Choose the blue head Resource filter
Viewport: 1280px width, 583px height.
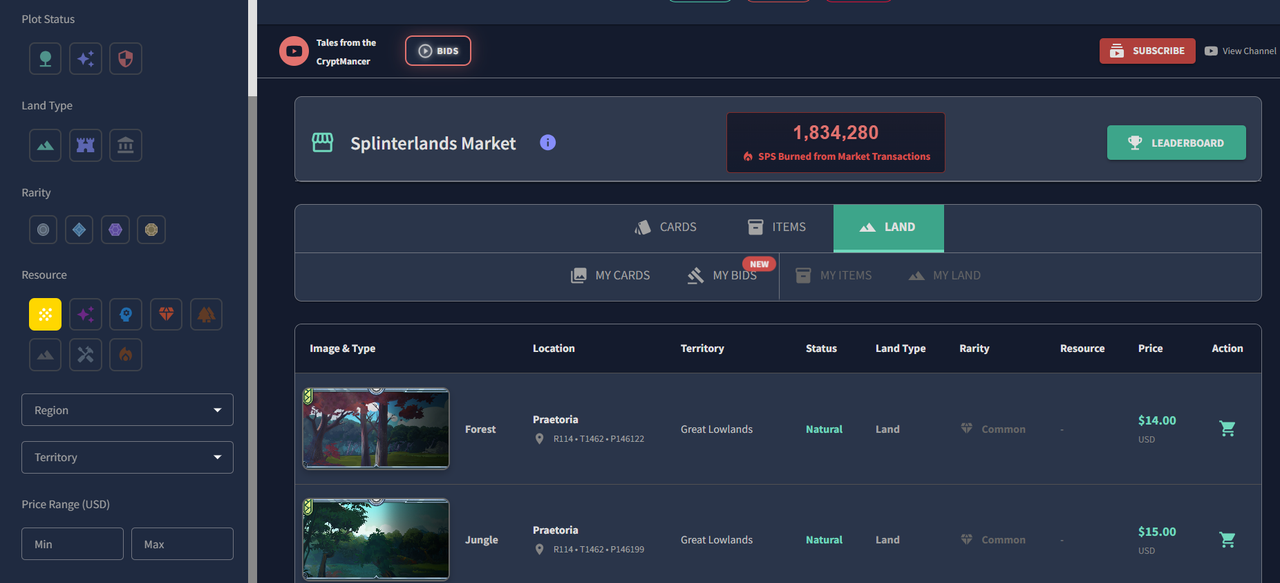click(x=125, y=314)
